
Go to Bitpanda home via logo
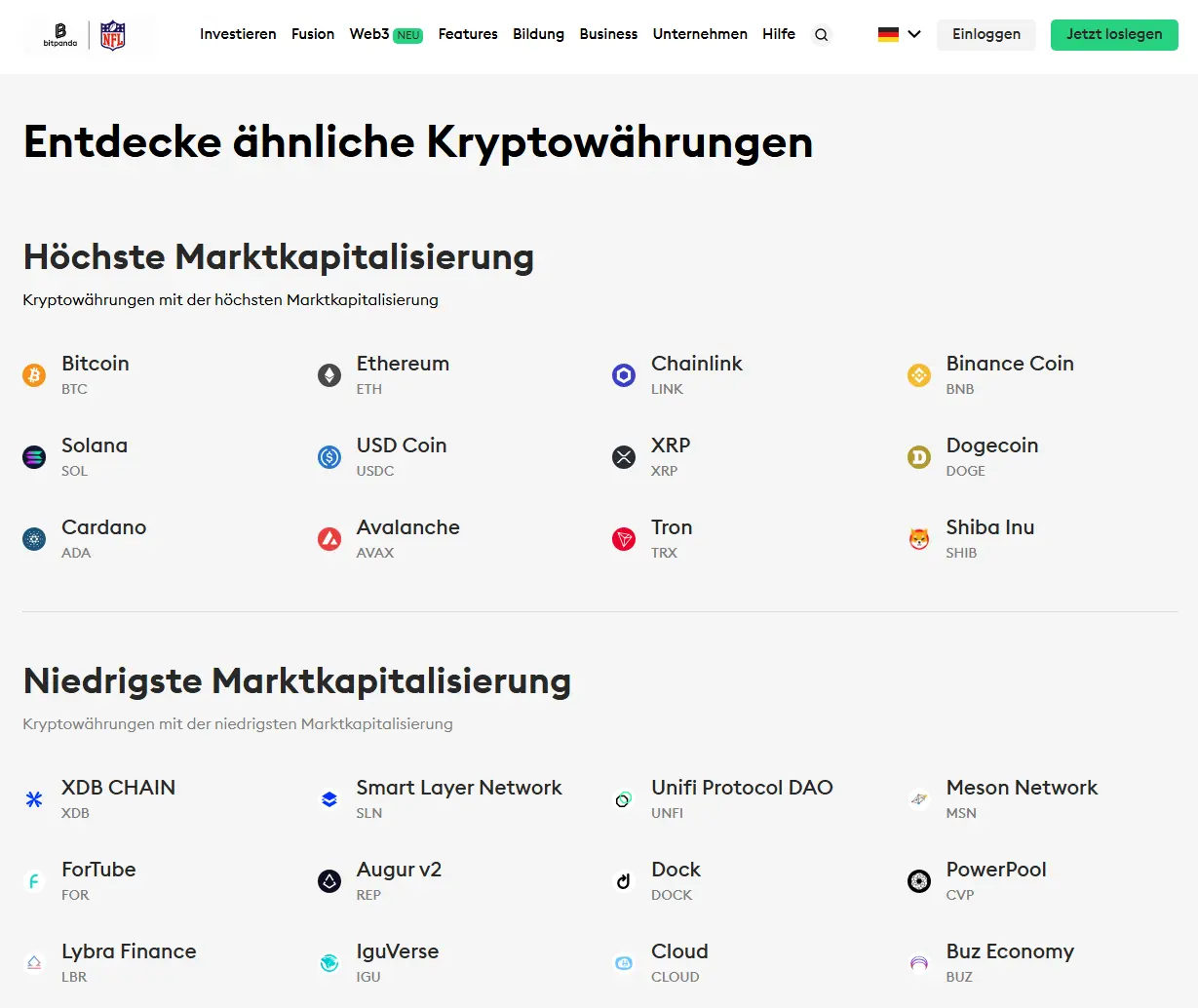point(60,35)
